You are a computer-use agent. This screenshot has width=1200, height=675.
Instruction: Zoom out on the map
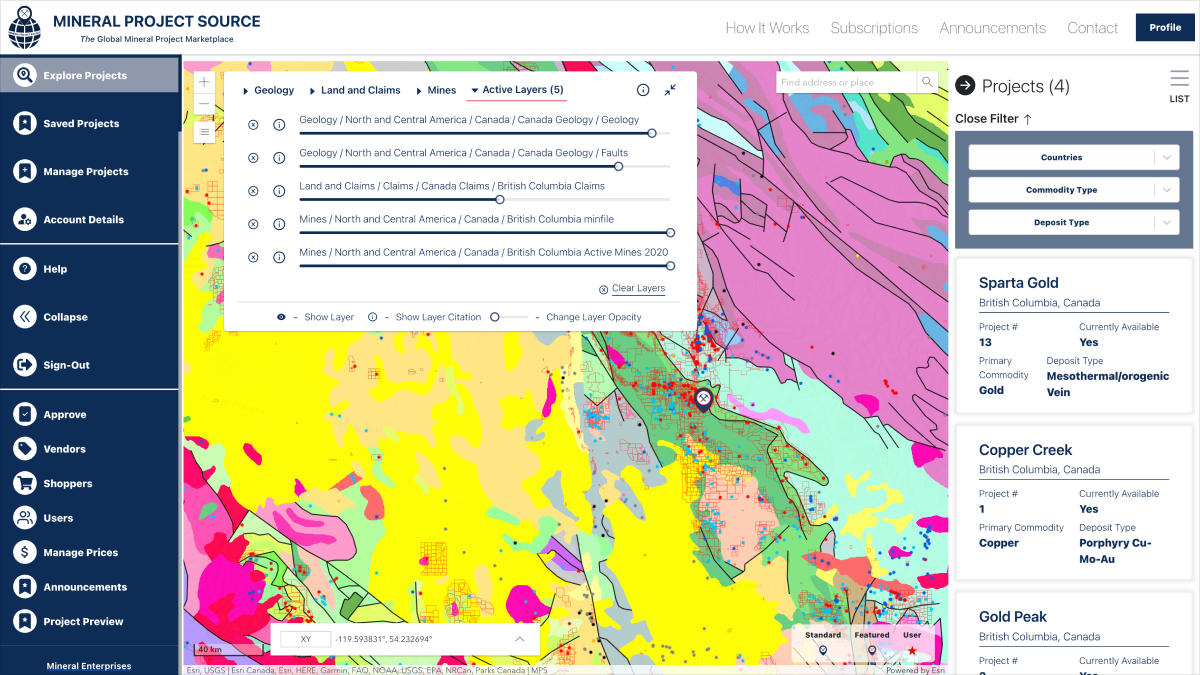tap(204, 105)
